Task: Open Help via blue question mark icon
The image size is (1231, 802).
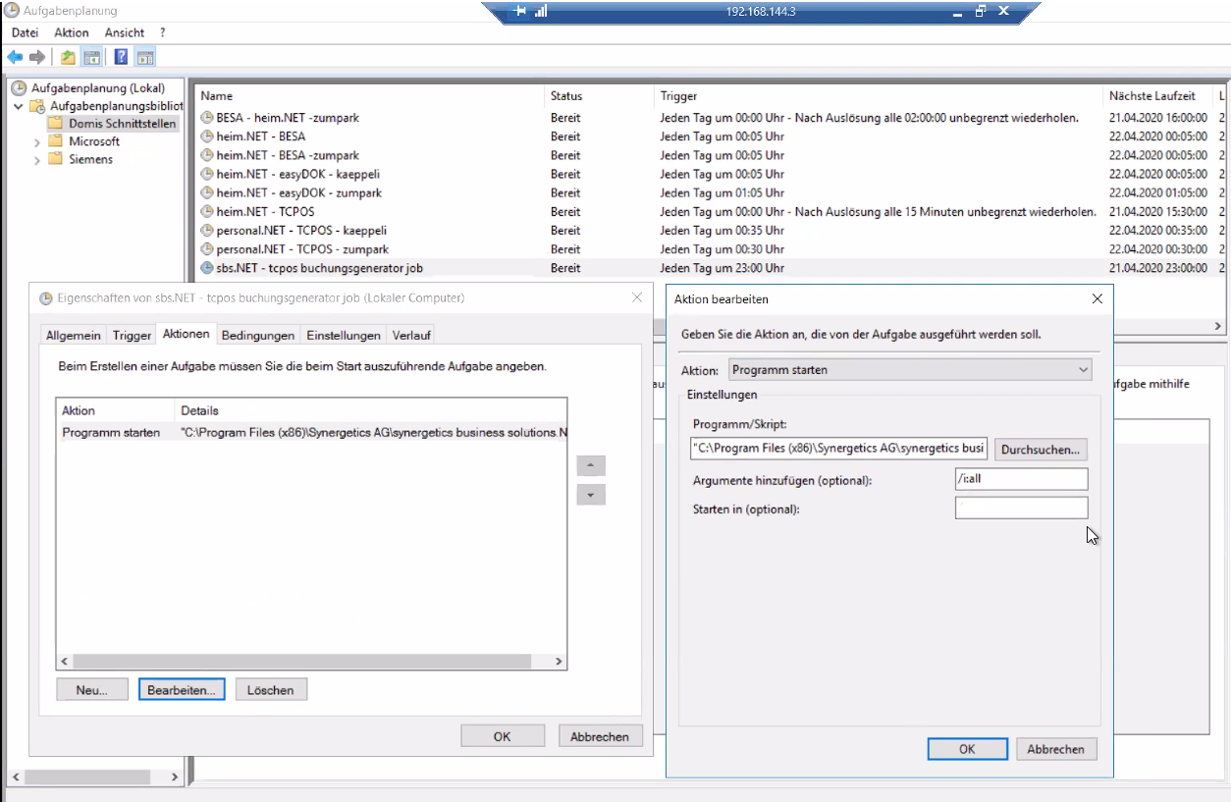Action: pyautogui.click(x=121, y=57)
